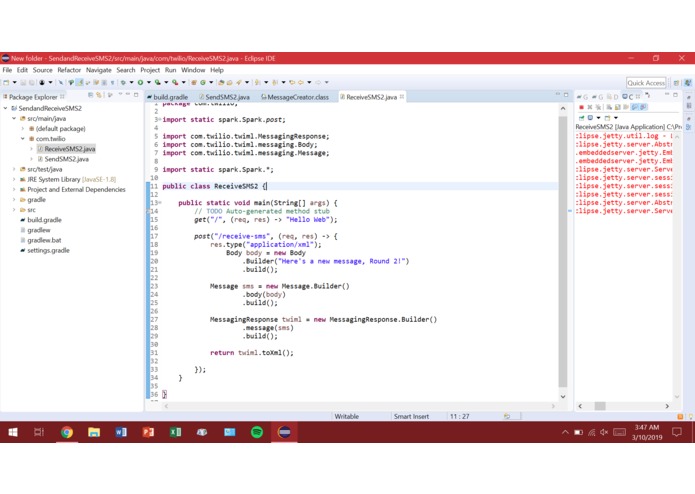
Task: Open Spotify from the taskbar
Action: click(257, 432)
